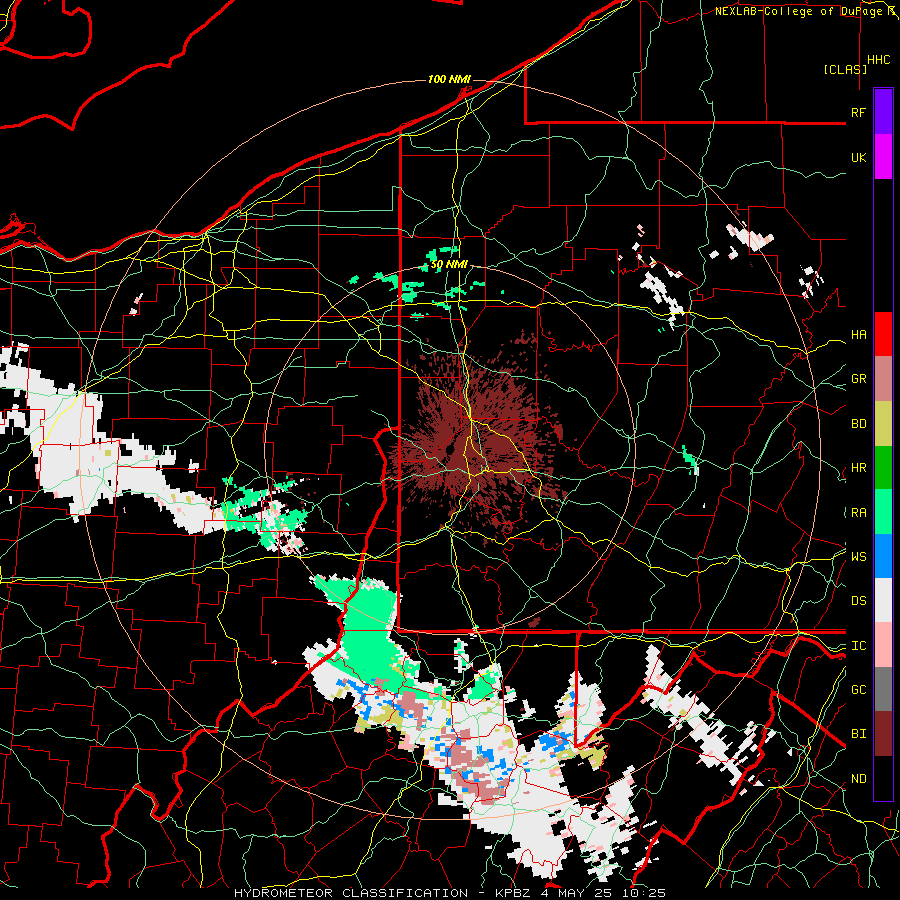Click the HR legend label

(858, 468)
